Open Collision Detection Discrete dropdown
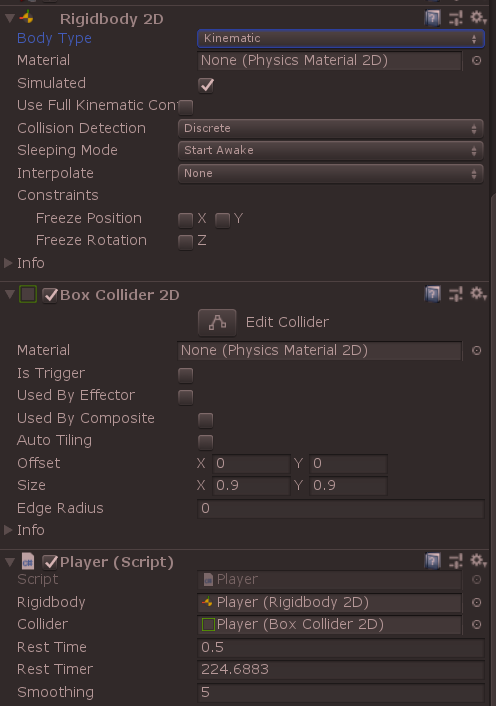 click(330, 128)
